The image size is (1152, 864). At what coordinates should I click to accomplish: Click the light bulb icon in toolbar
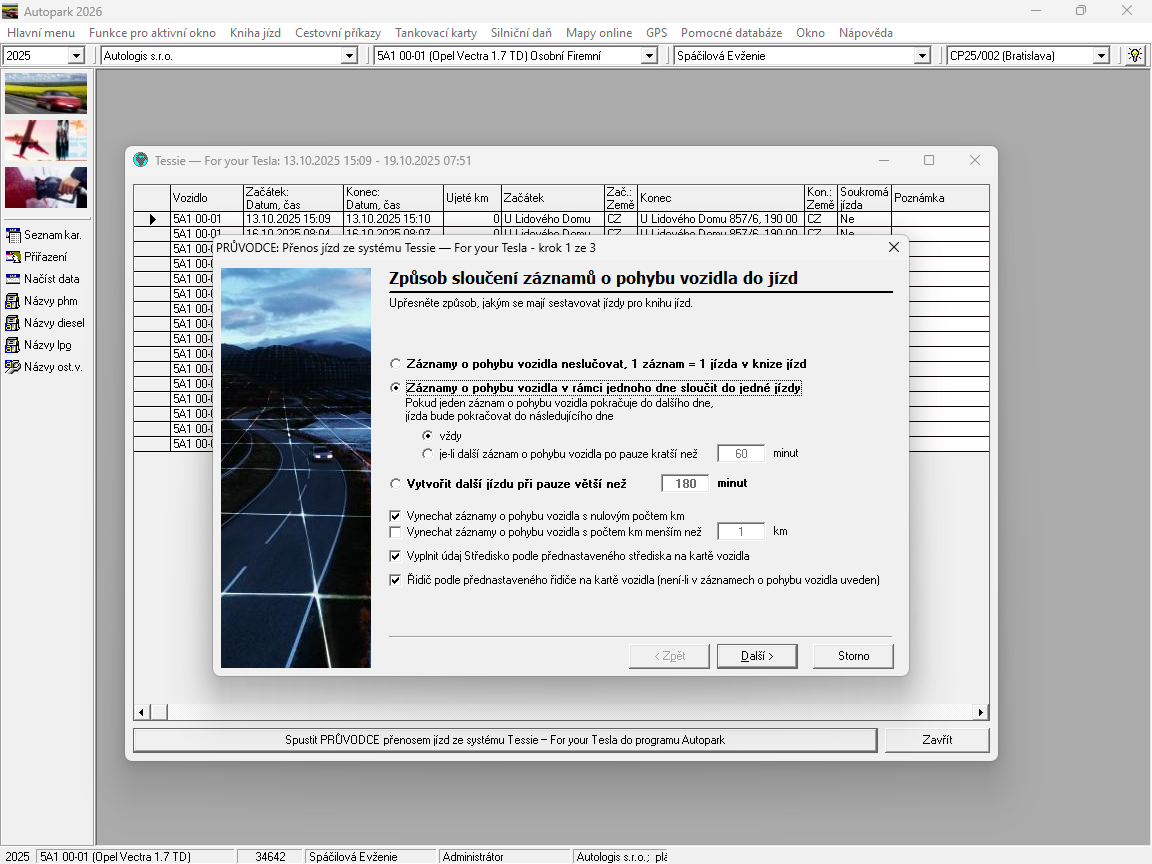pyautogui.click(x=1135, y=56)
